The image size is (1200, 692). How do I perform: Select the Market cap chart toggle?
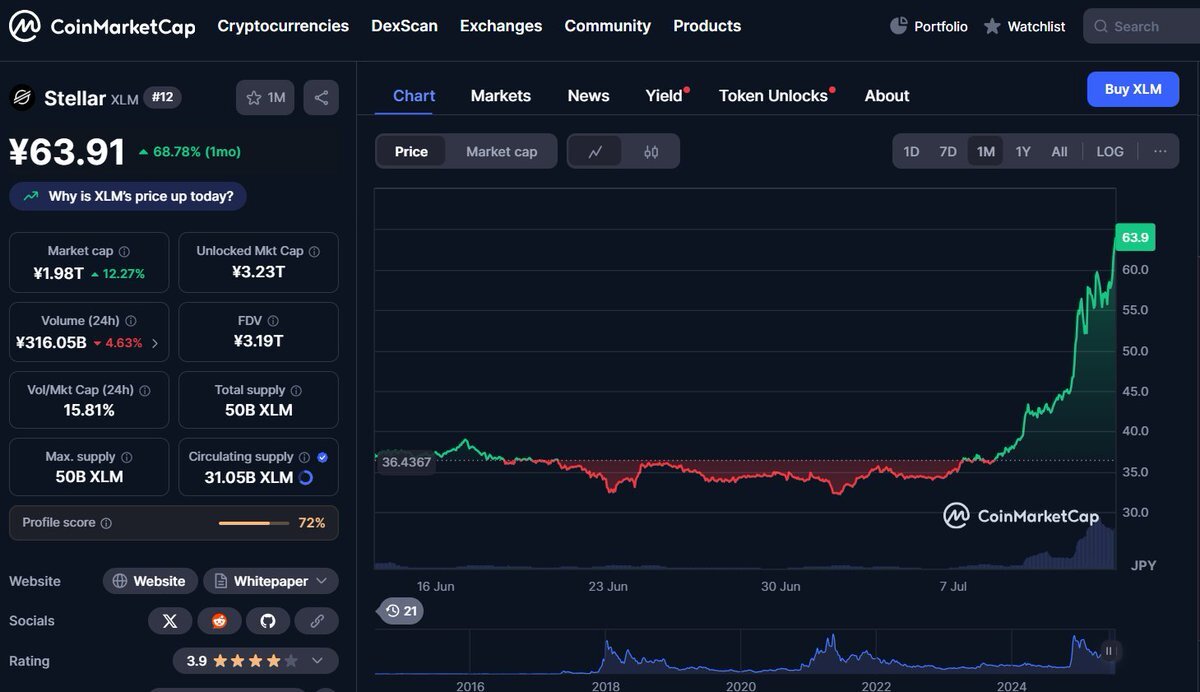(501, 152)
